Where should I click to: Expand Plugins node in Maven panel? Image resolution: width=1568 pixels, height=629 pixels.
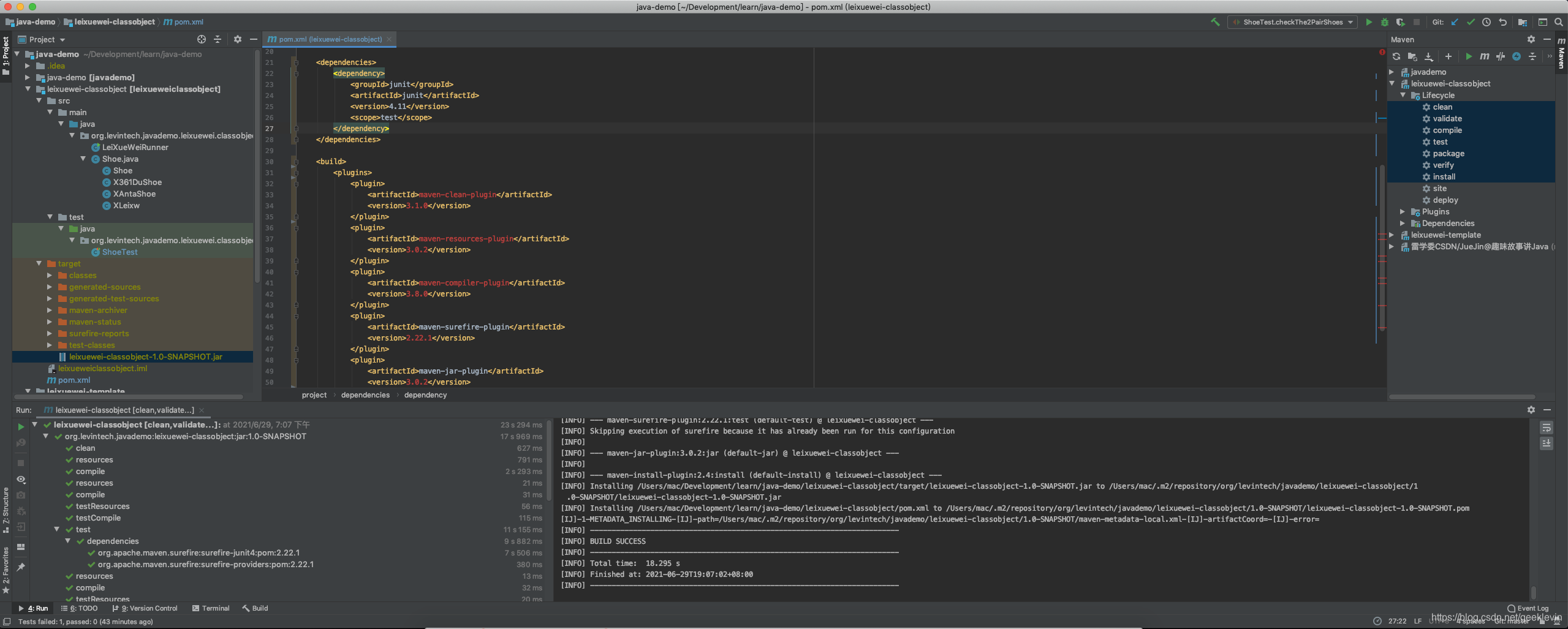(1403, 212)
